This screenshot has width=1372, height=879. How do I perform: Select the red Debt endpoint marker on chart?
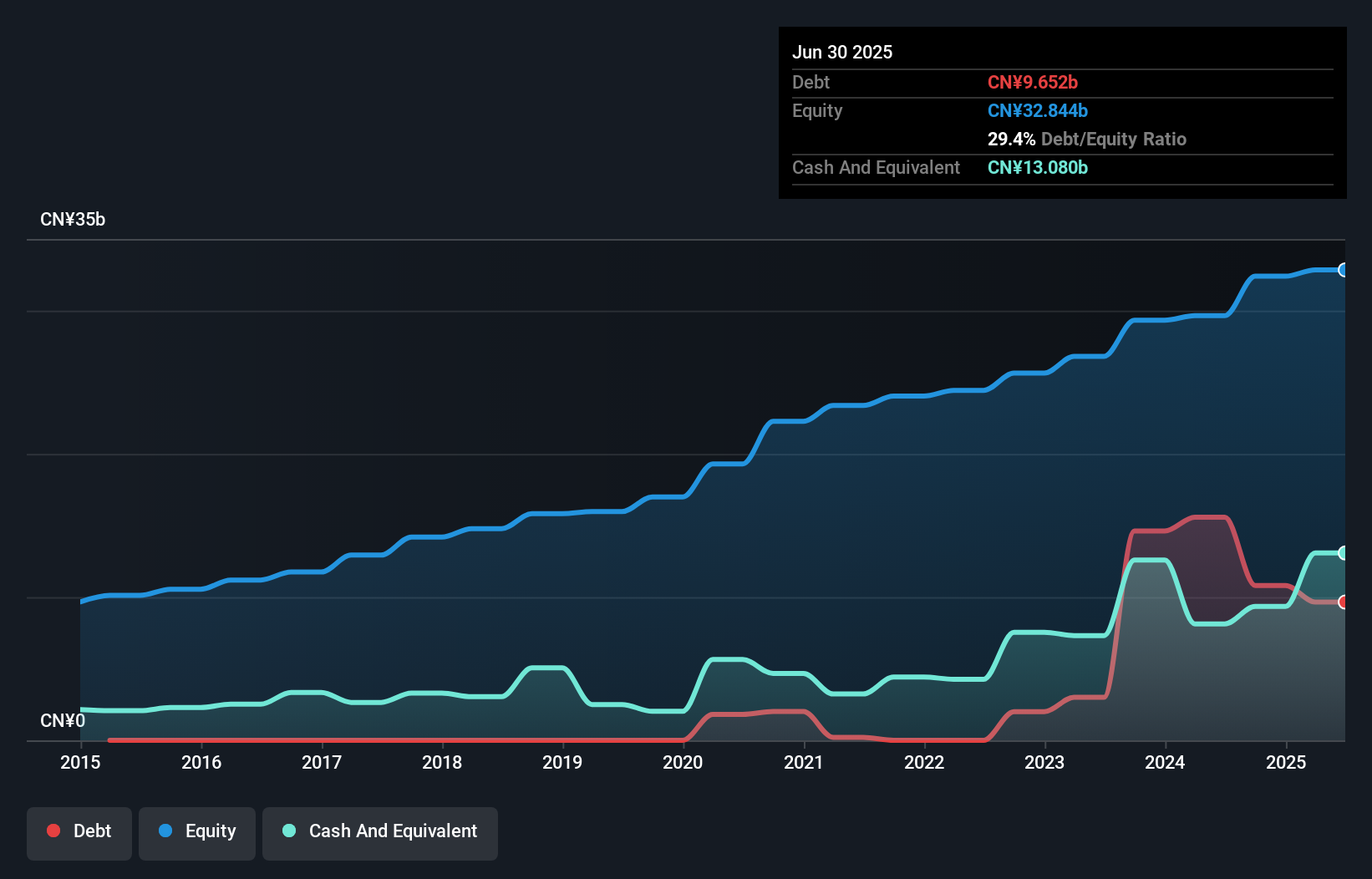pyautogui.click(x=1342, y=601)
